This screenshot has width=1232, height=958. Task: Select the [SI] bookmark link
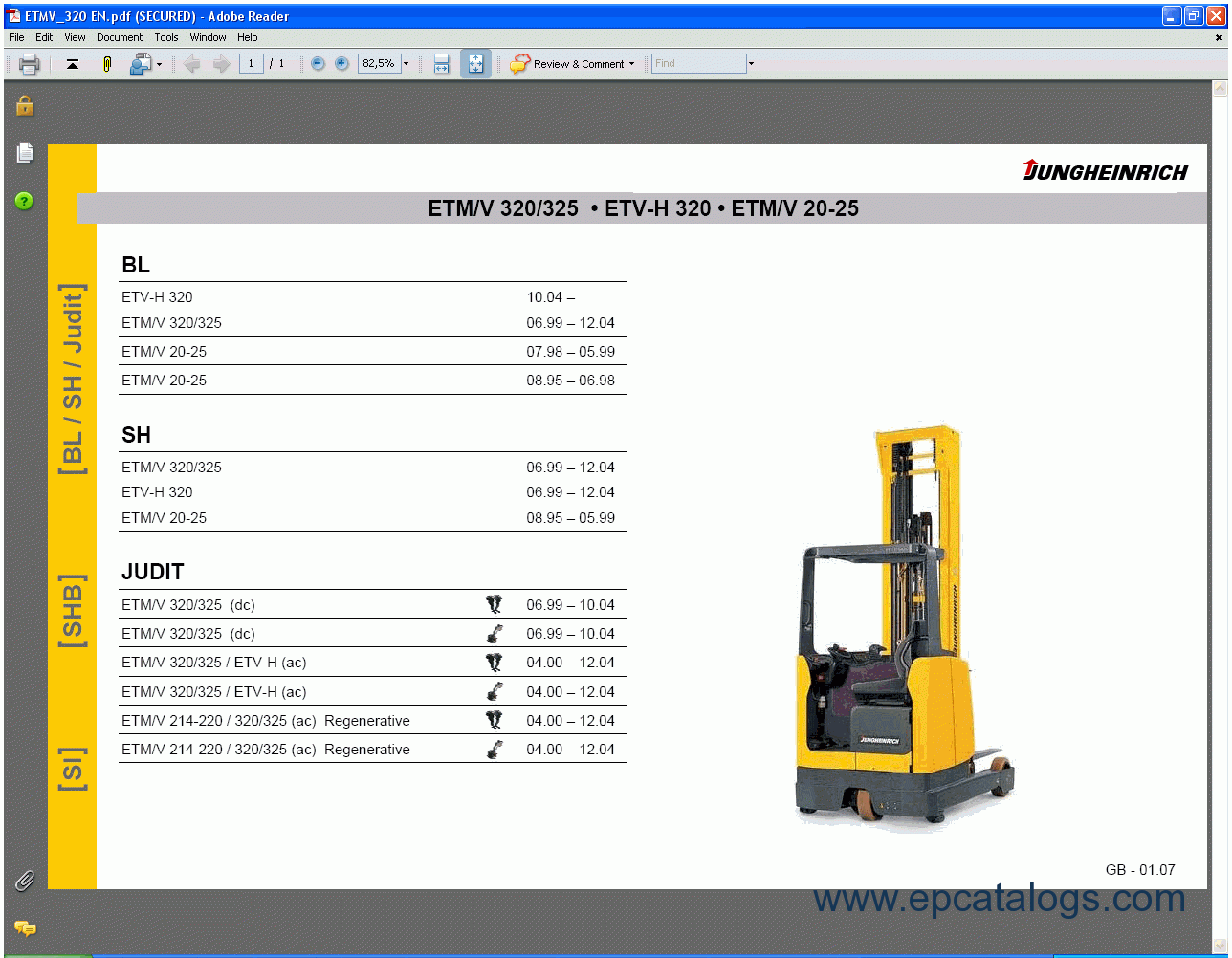pos(73,765)
